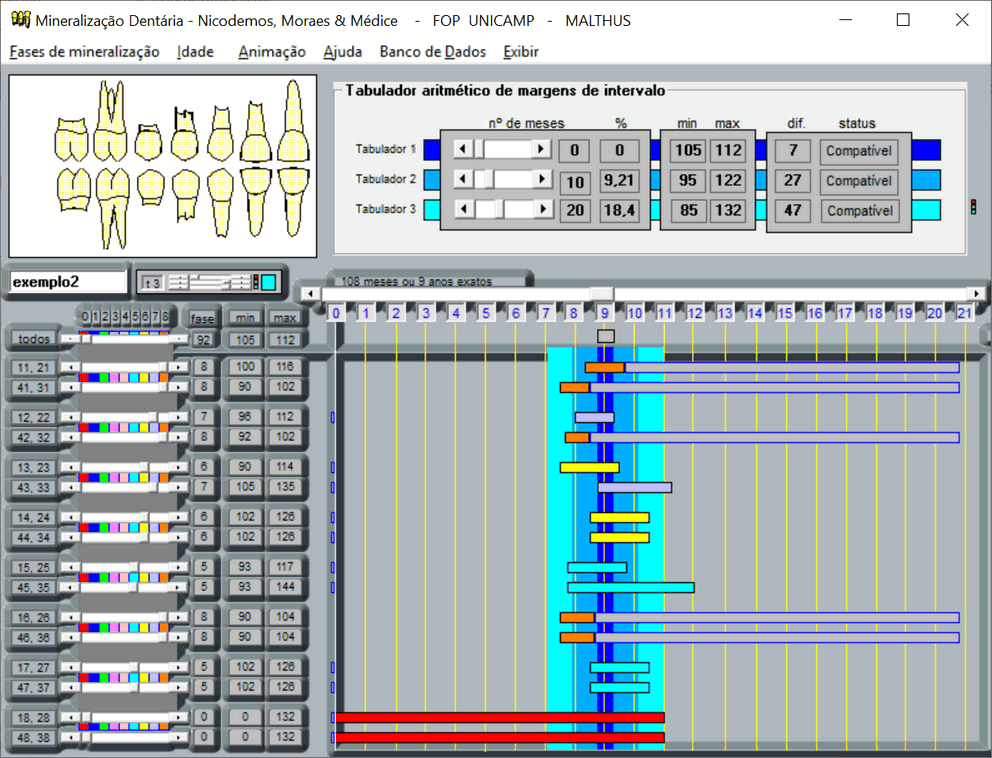The image size is (992, 758).
Task: Open the Banco de Dados menu
Action: pyautogui.click(x=433, y=52)
